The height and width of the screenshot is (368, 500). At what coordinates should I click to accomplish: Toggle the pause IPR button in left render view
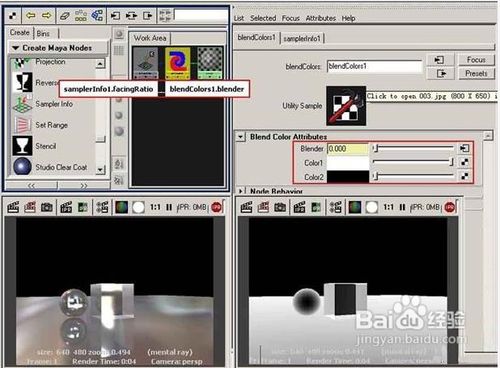(x=169, y=207)
